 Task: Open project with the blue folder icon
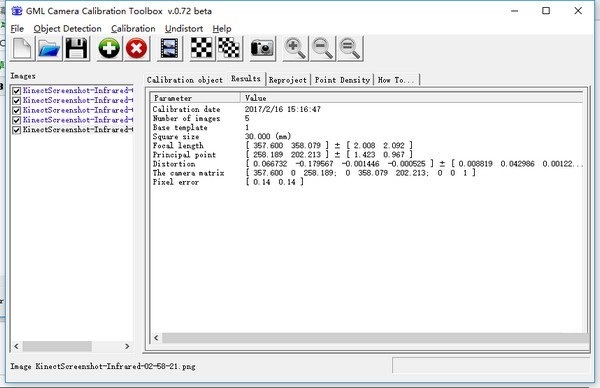[49, 49]
